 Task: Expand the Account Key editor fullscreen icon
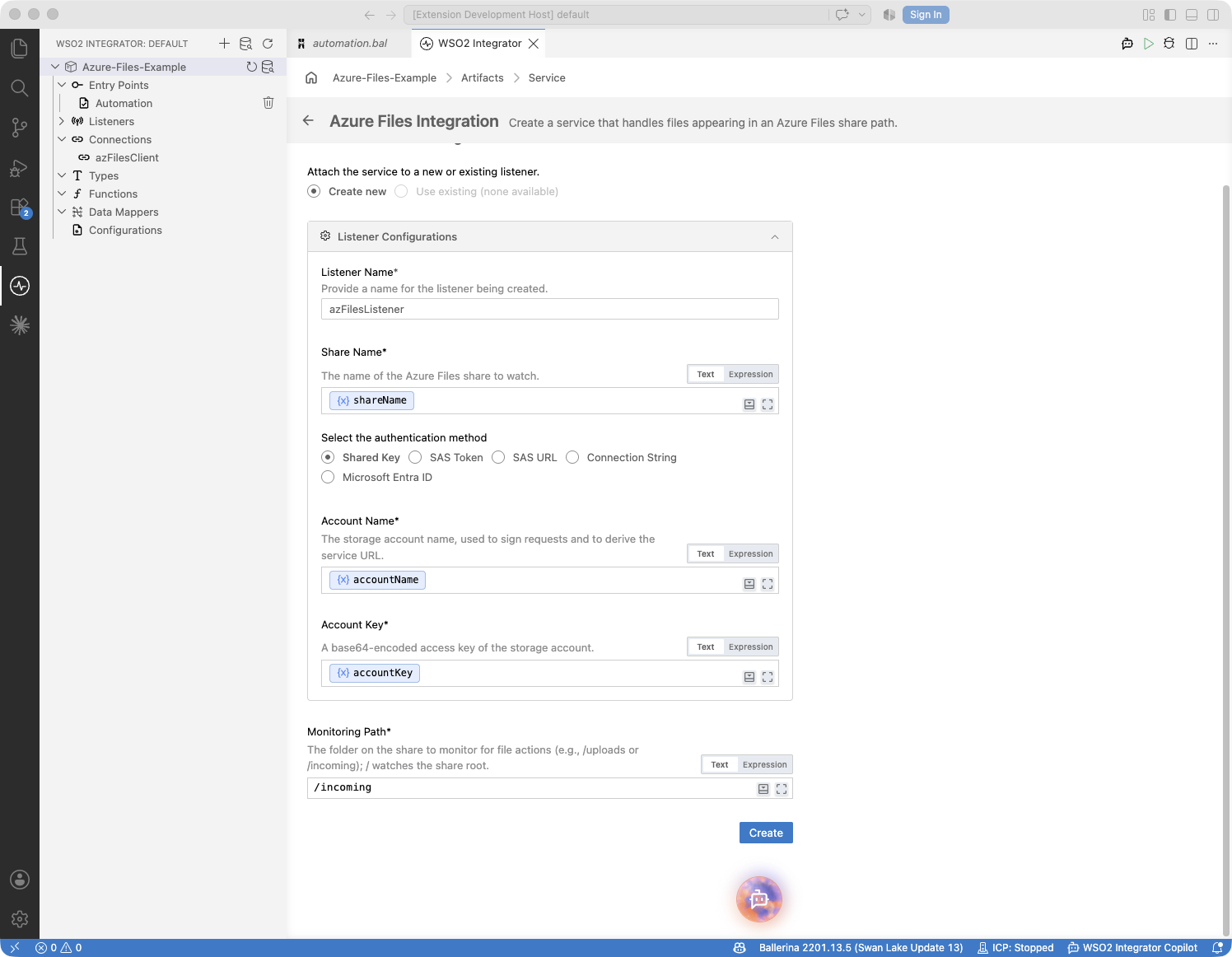point(768,677)
